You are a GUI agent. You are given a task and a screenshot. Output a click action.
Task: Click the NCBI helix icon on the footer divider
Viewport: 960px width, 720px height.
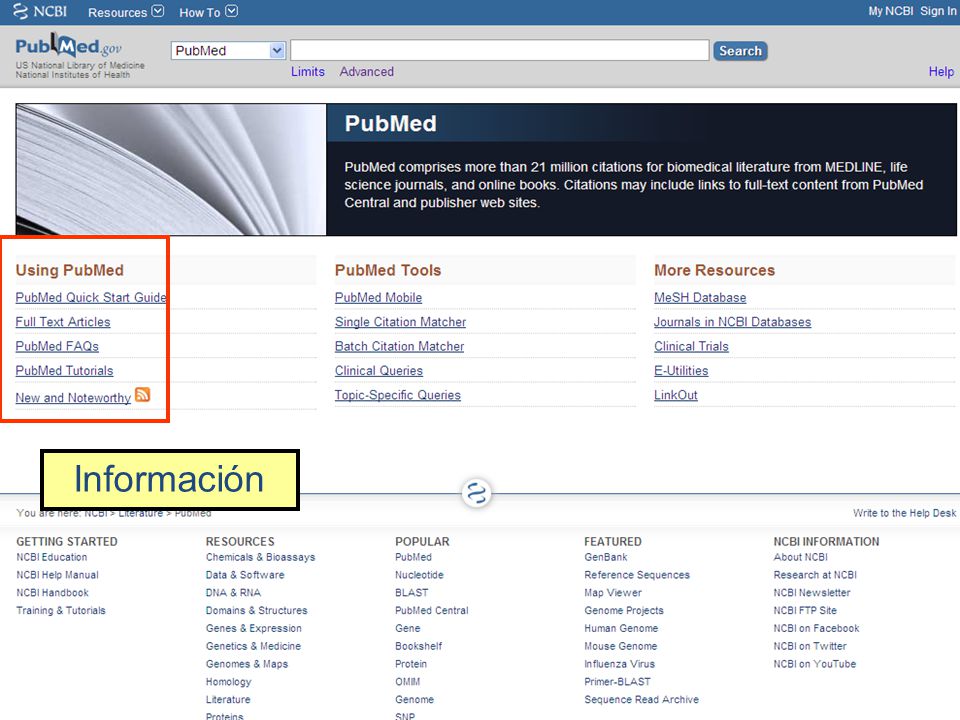pos(476,493)
